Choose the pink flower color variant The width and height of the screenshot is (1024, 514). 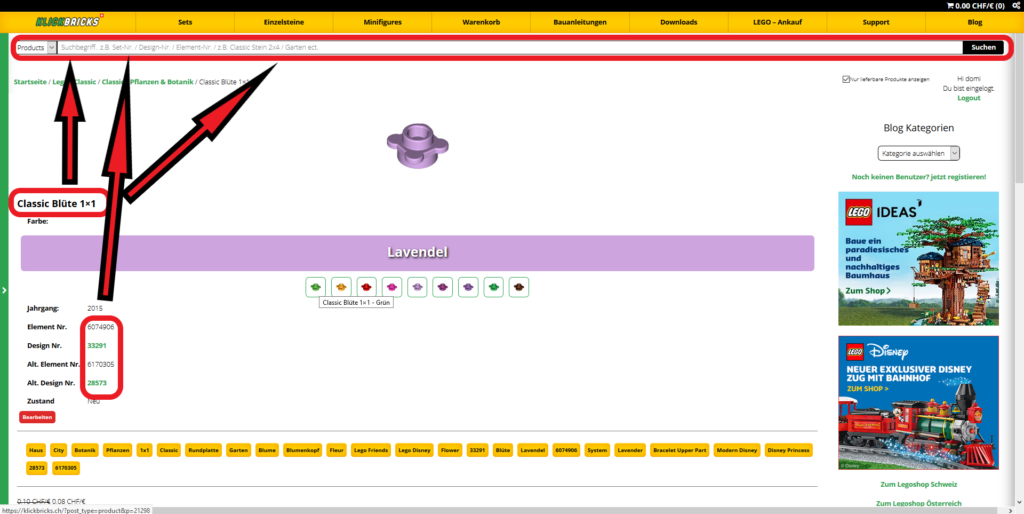tap(392, 287)
